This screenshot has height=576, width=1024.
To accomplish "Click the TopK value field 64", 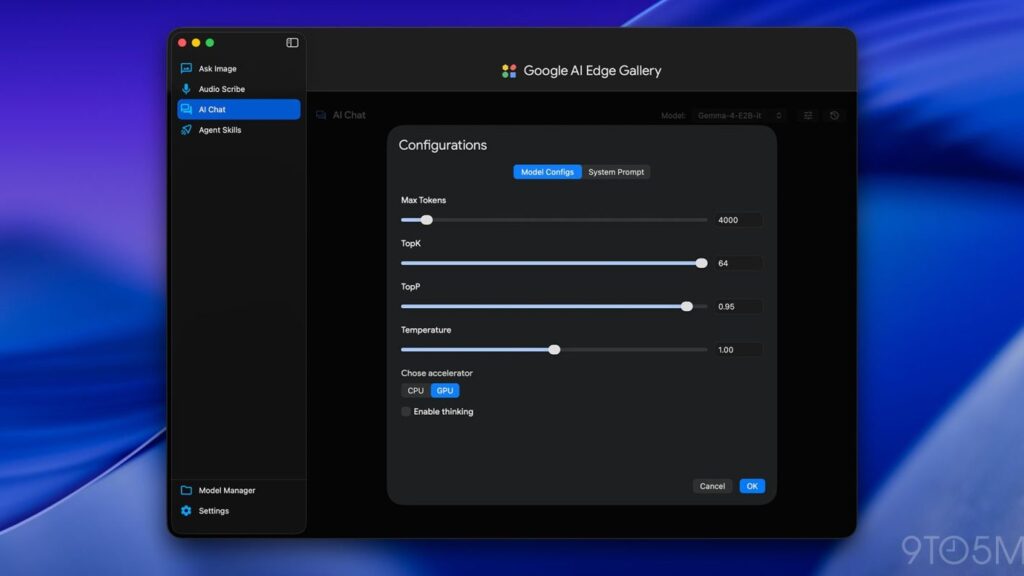I will (x=738, y=263).
